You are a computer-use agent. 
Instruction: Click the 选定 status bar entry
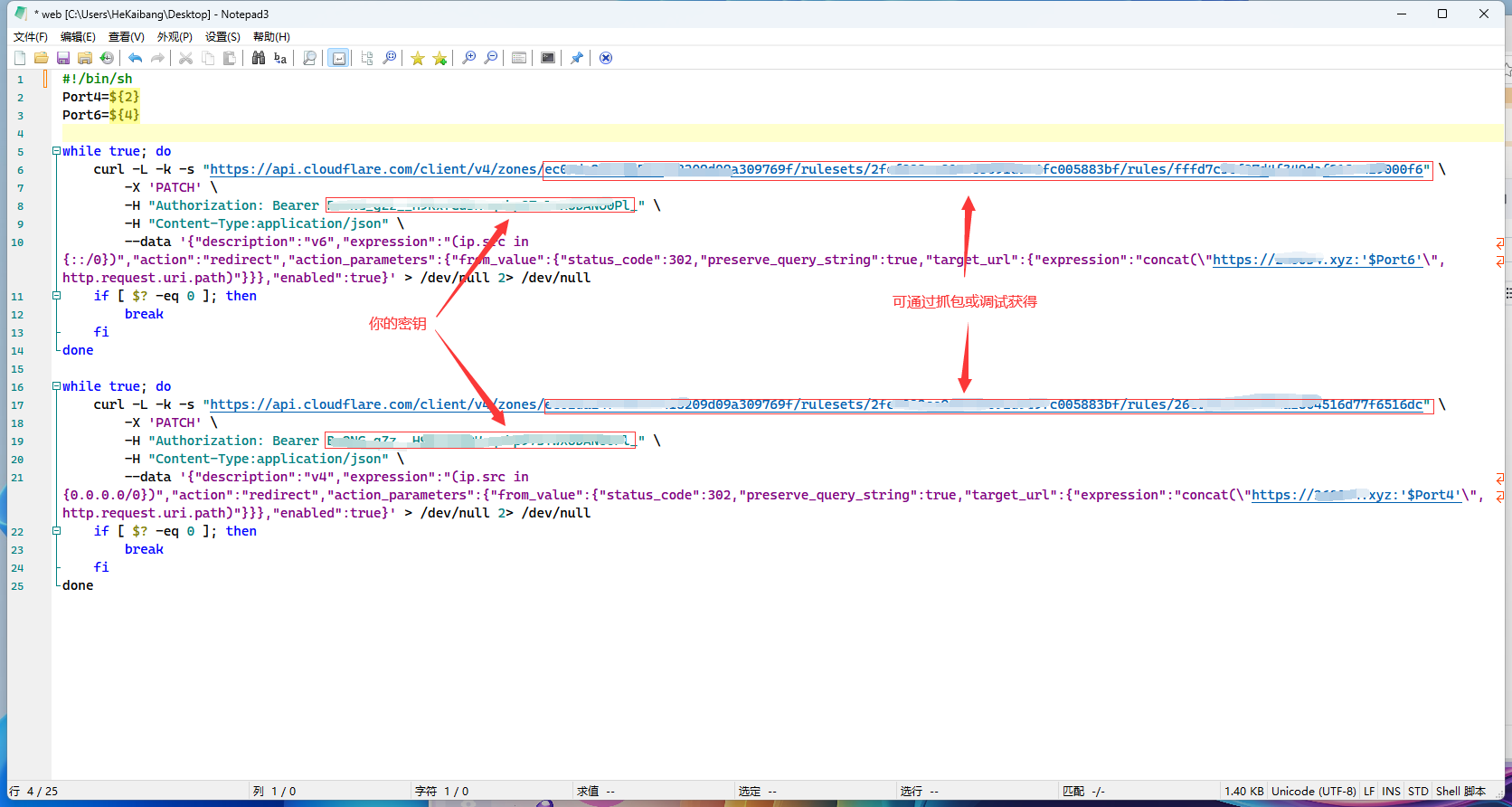point(758,791)
